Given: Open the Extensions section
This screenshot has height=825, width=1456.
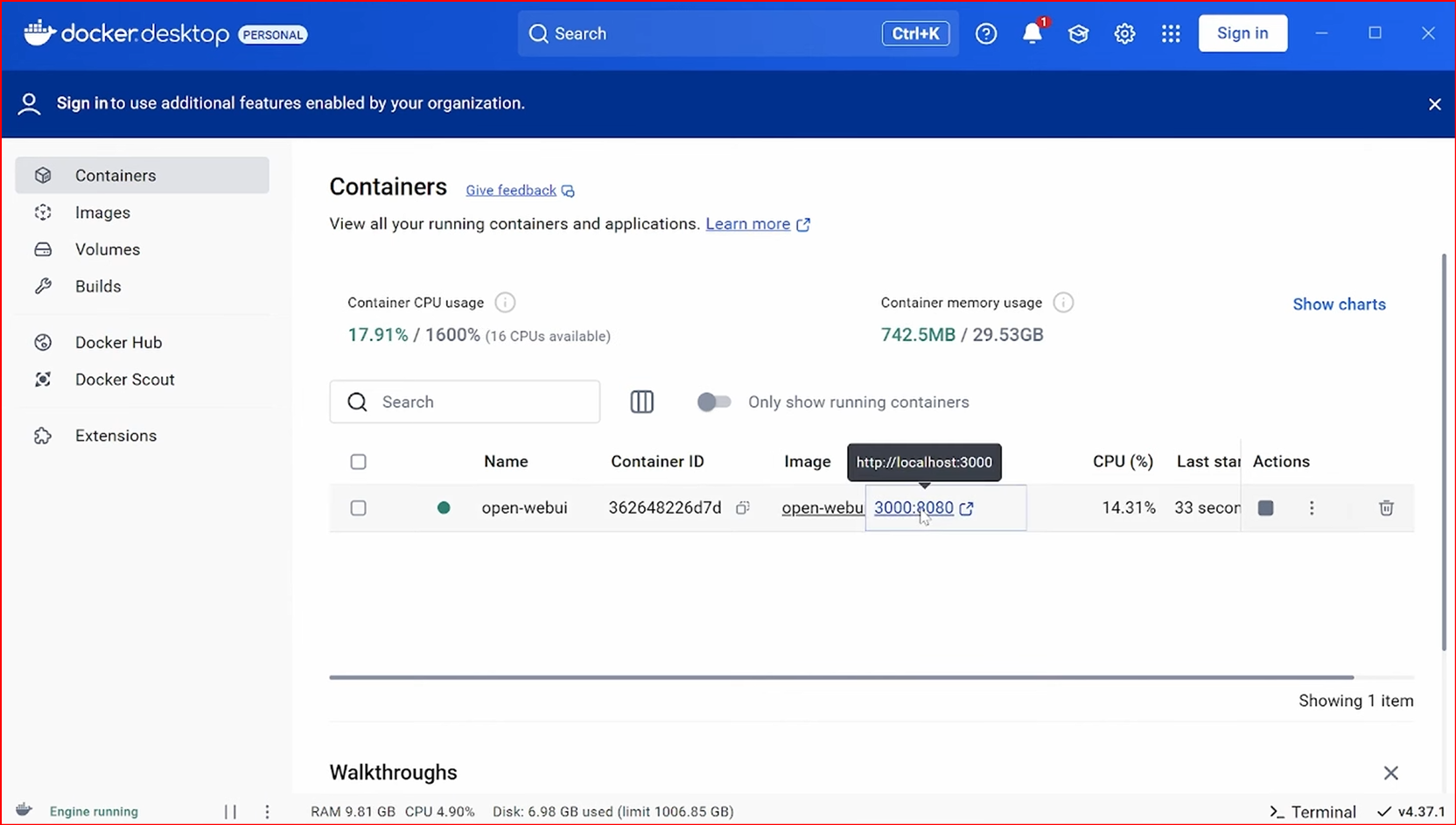Looking at the screenshot, I should point(142,436).
